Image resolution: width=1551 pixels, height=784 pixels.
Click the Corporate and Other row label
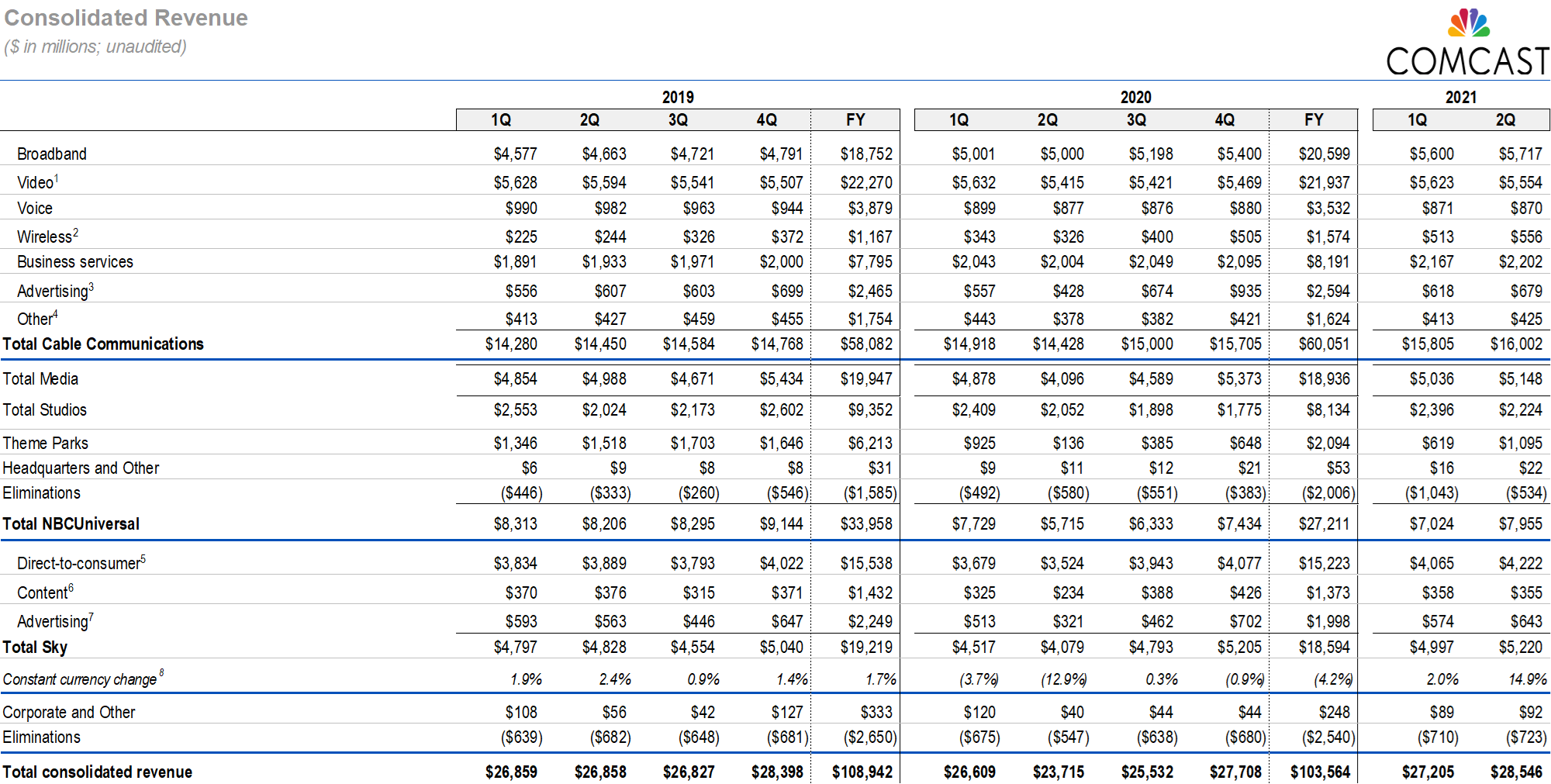click(69, 713)
